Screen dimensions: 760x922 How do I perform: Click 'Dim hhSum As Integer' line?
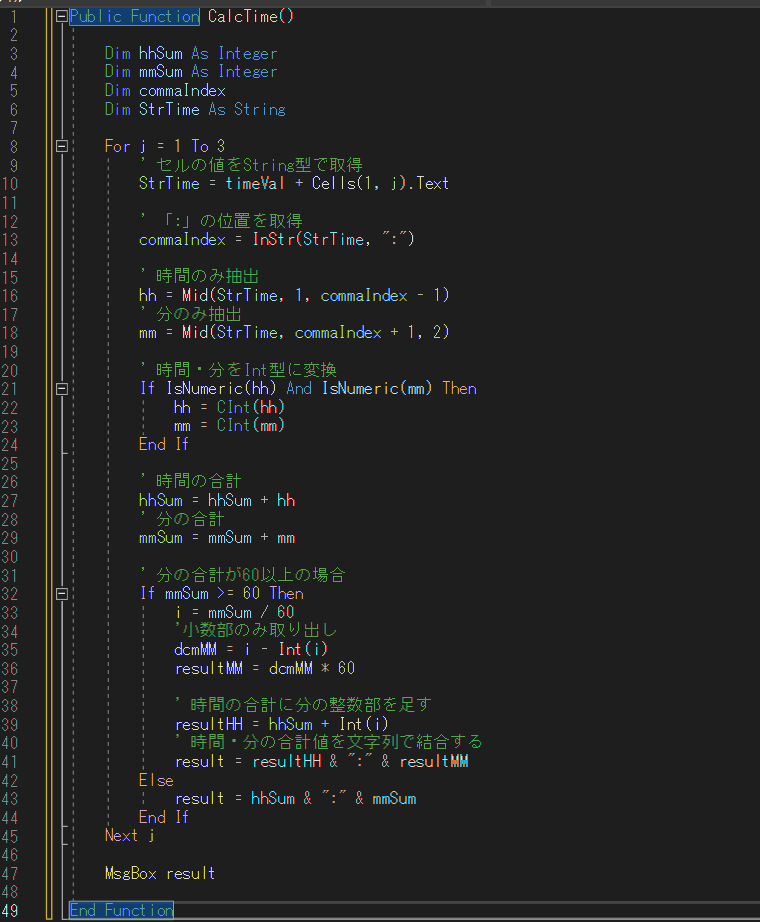click(191, 54)
